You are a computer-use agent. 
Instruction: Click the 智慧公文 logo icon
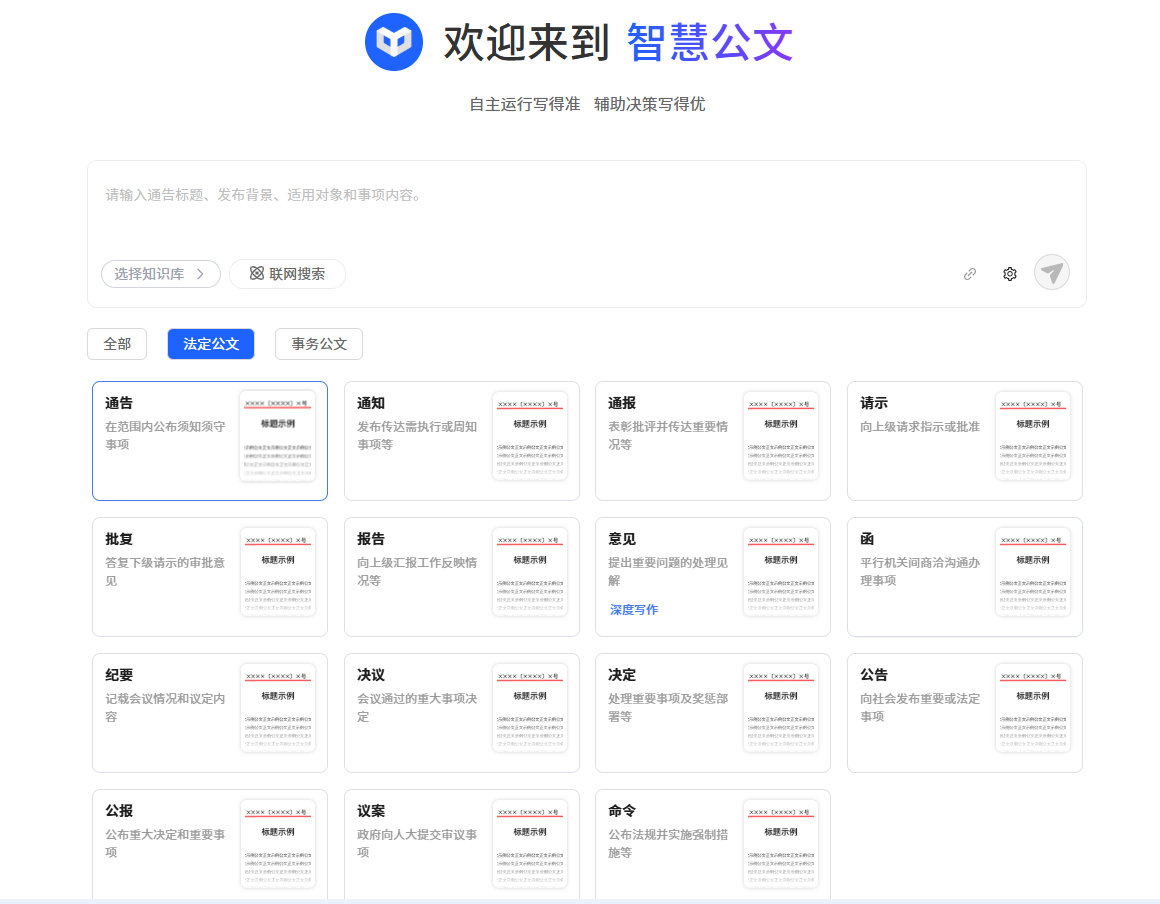point(394,42)
